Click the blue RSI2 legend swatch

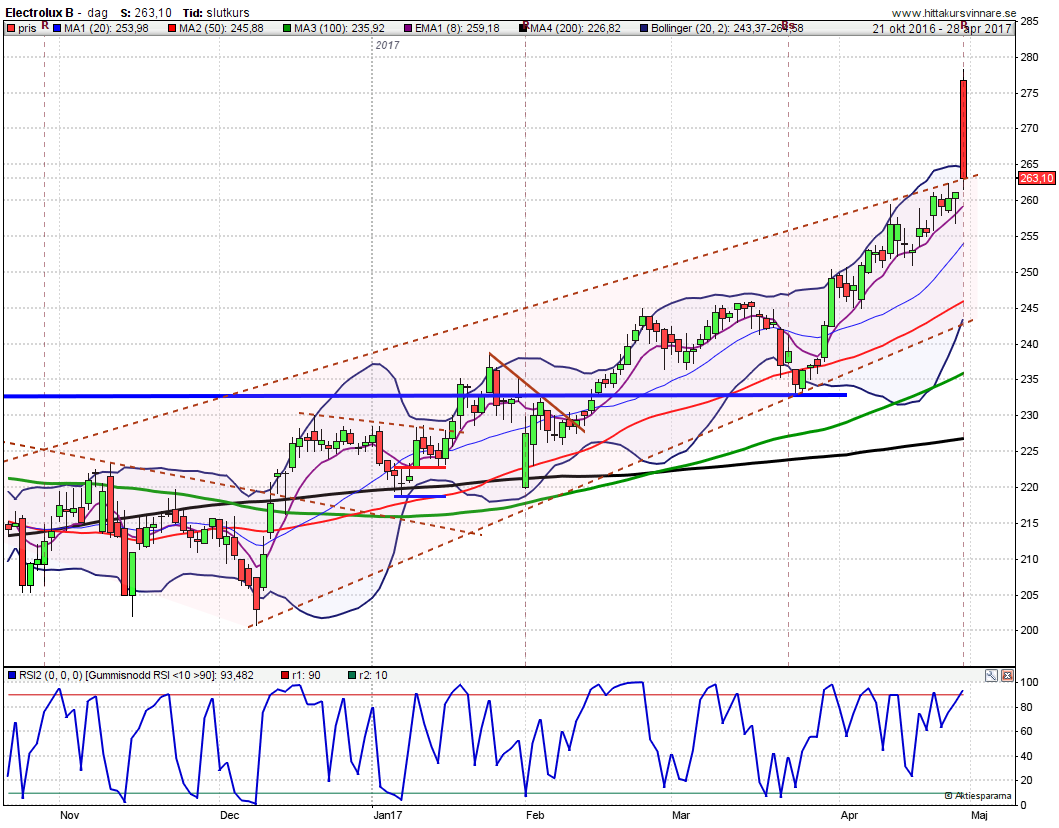[11, 675]
